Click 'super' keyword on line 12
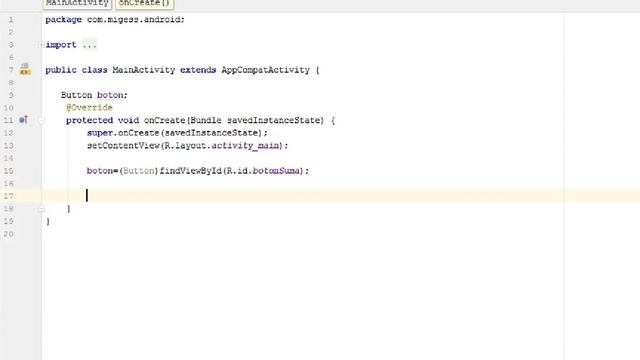Viewport: 640px width, 360px height. pyautogui.click(x=100, y=133)
